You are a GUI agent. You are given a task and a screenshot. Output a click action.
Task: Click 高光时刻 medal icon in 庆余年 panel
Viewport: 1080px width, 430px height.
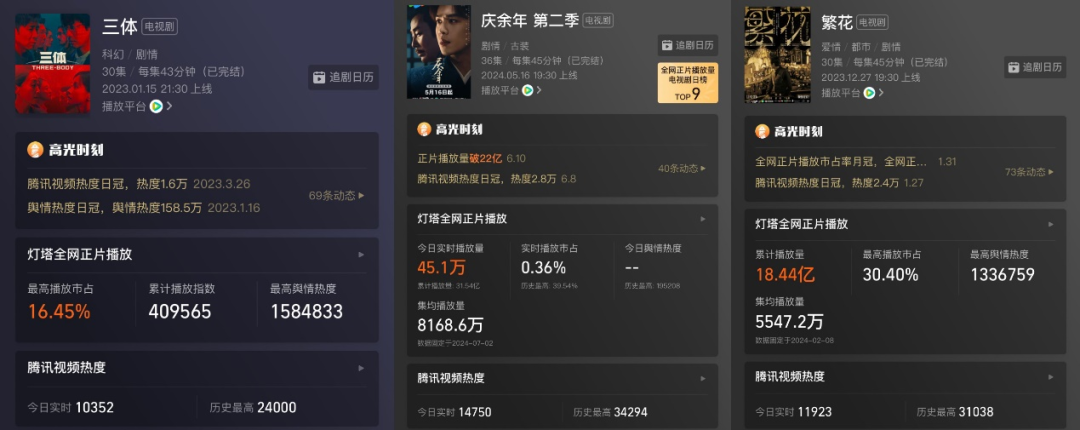(x=425, y=130)
